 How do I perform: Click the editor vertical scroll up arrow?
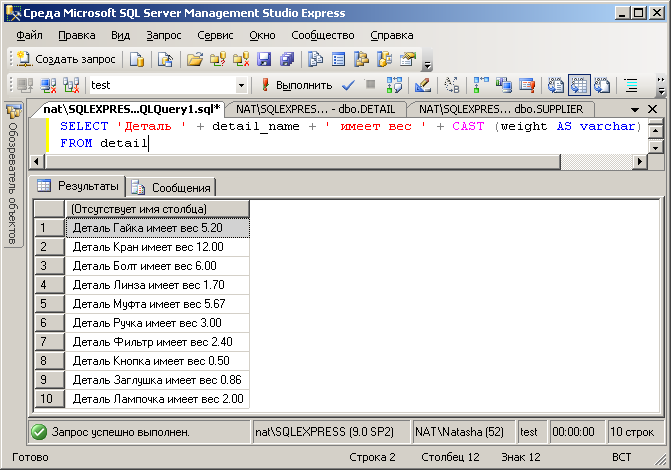pos(656,130)
